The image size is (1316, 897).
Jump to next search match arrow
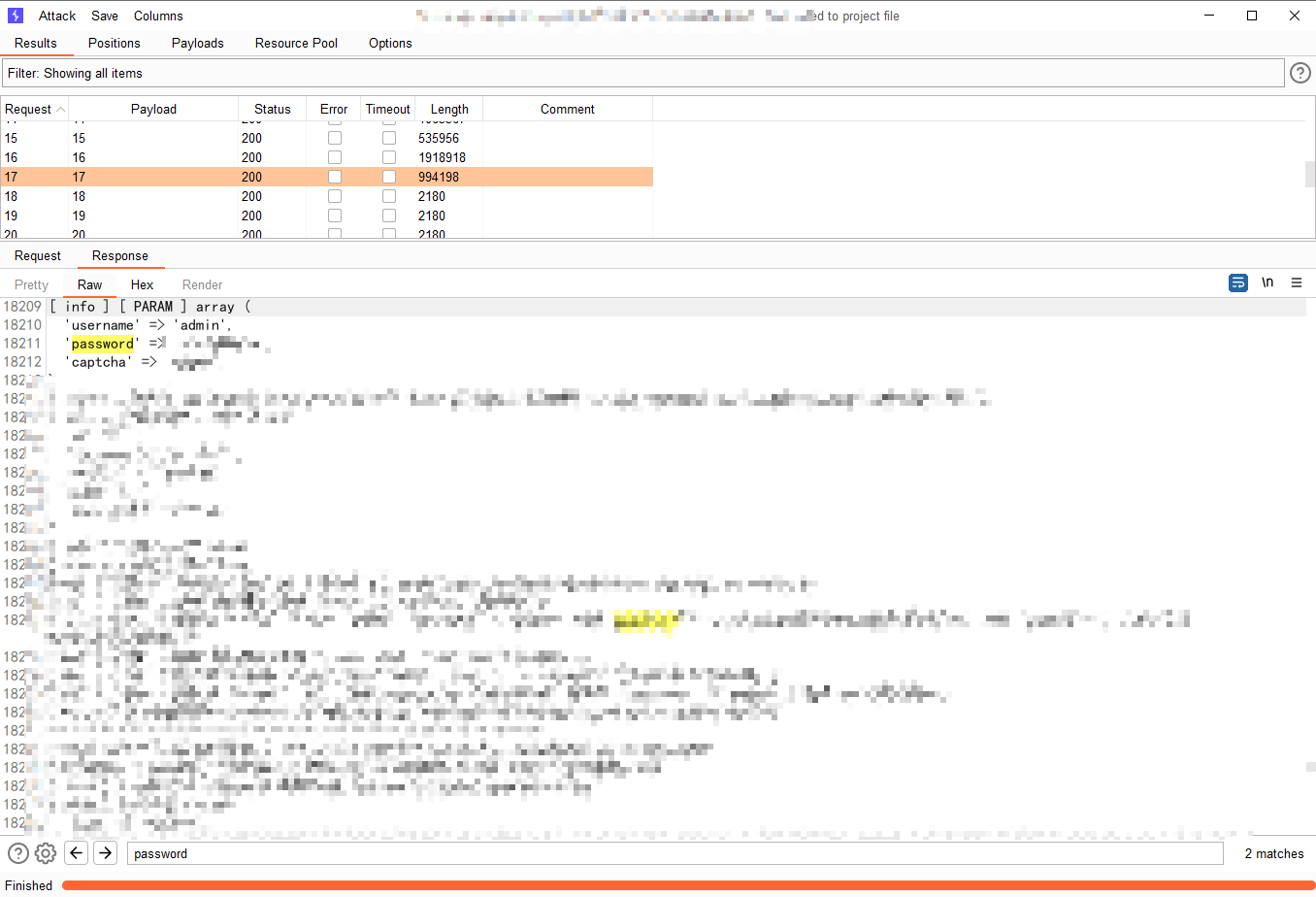click(105, 852)
